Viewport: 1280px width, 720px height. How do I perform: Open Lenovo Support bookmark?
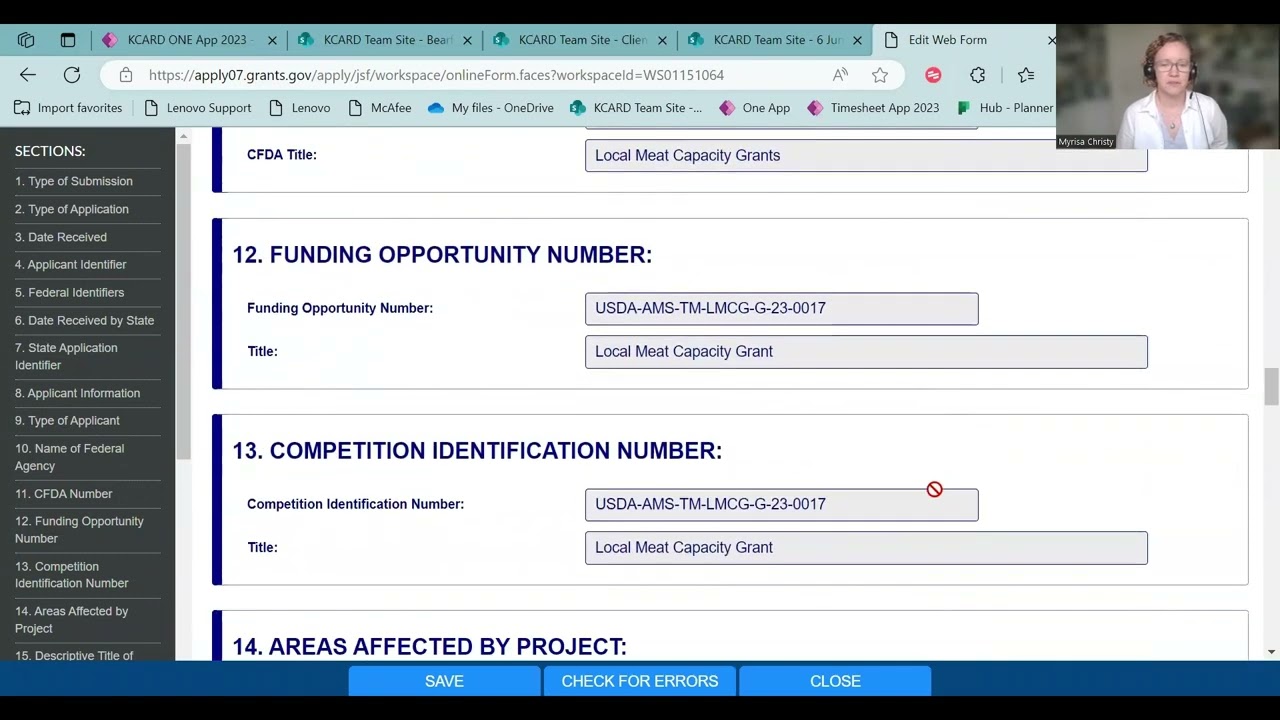point(198,108)
